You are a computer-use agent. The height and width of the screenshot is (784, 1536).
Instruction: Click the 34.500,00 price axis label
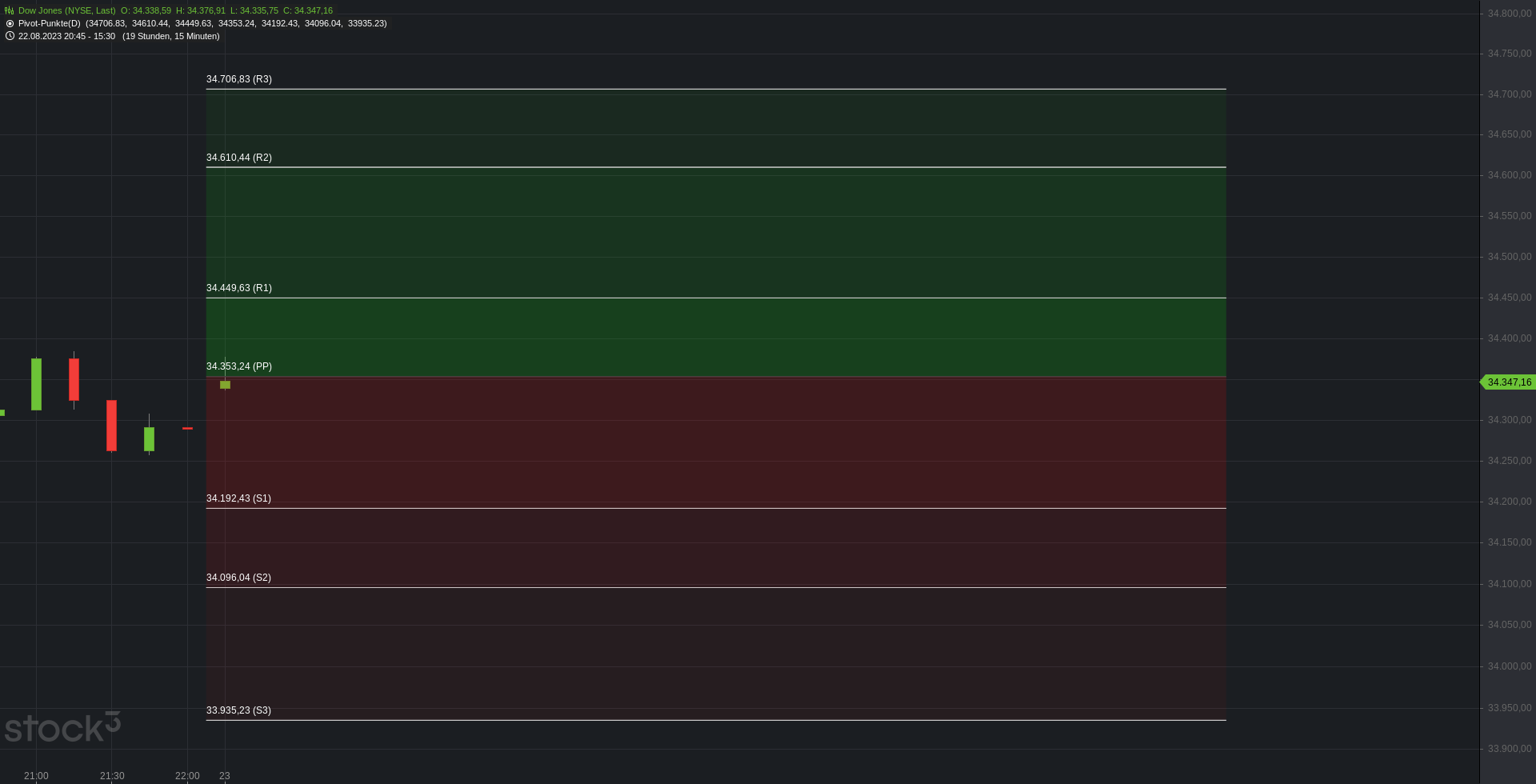(x=1510, y=257)
